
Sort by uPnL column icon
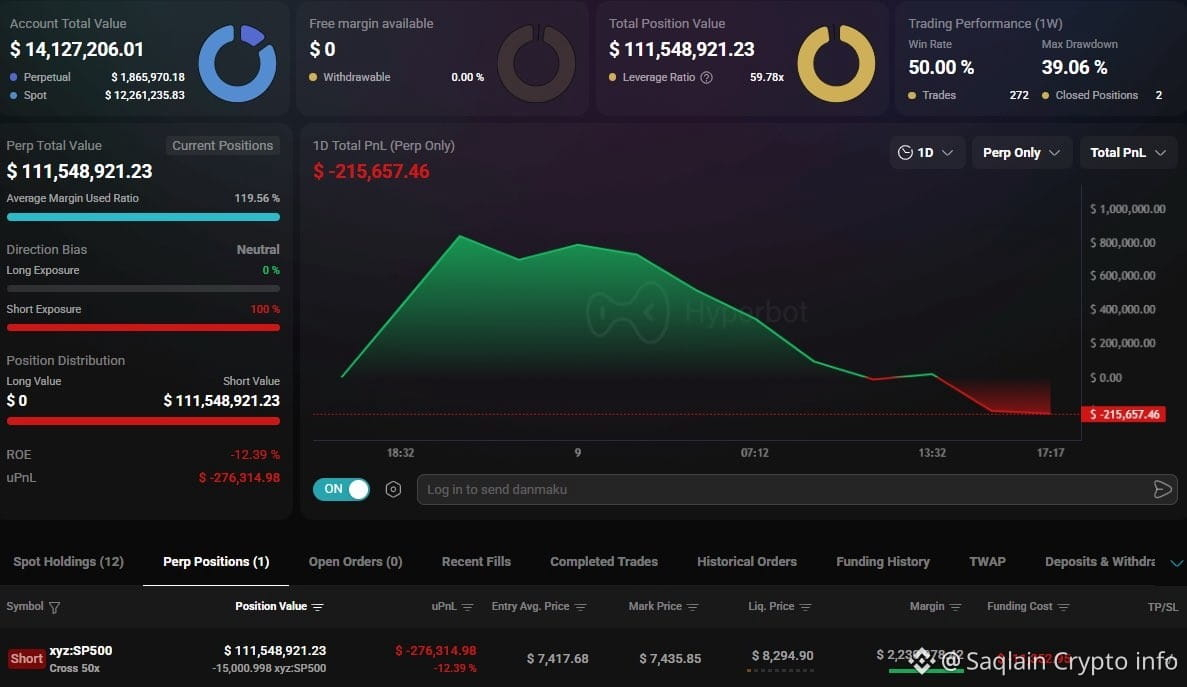pos(467,607)
